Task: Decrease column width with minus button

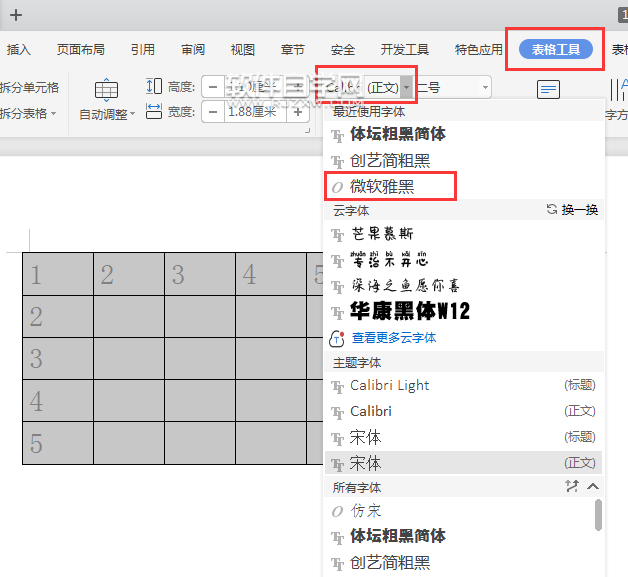Action: tap(211, 112)
